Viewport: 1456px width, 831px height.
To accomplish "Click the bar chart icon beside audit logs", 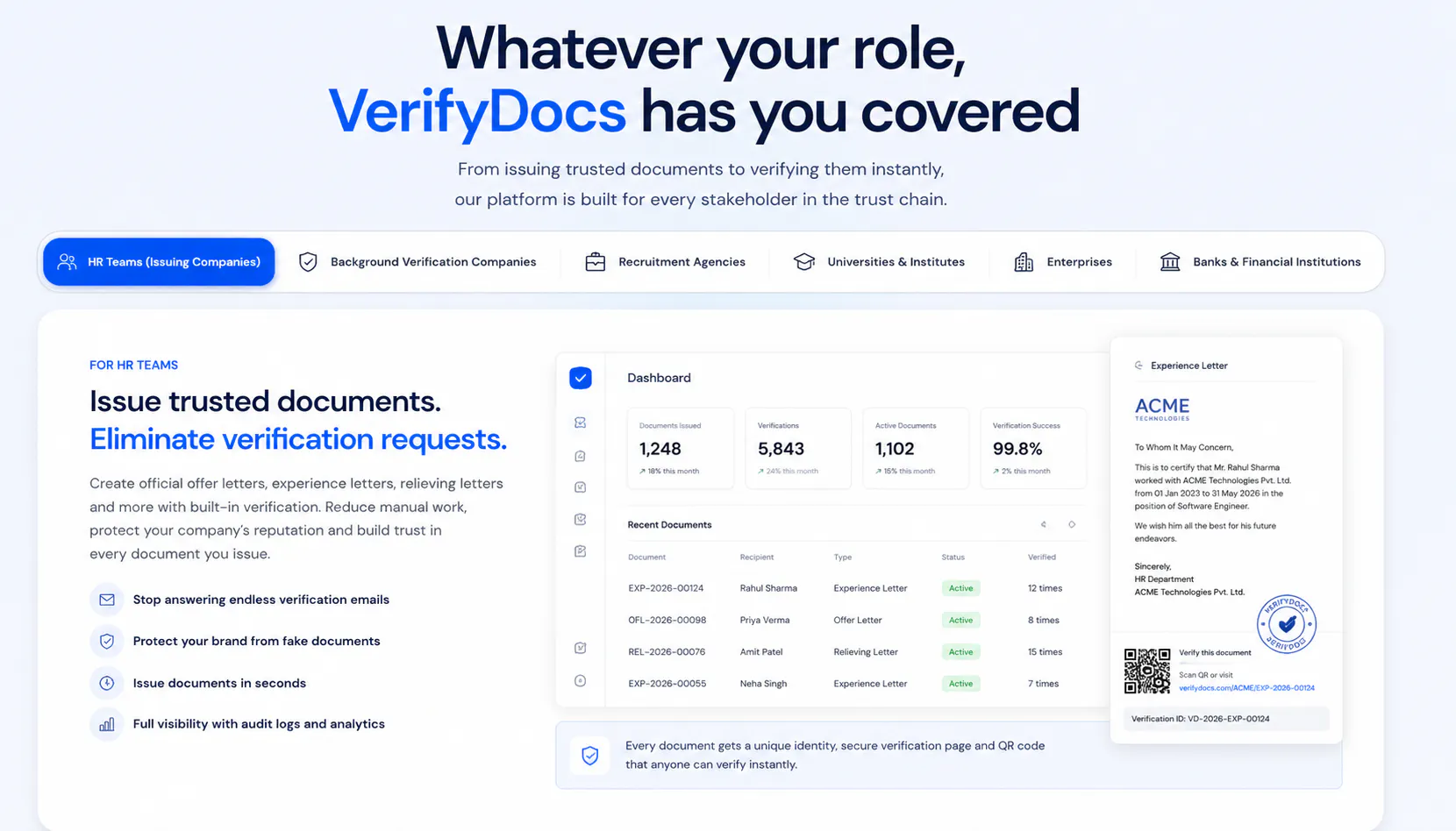I will (107, 724).
